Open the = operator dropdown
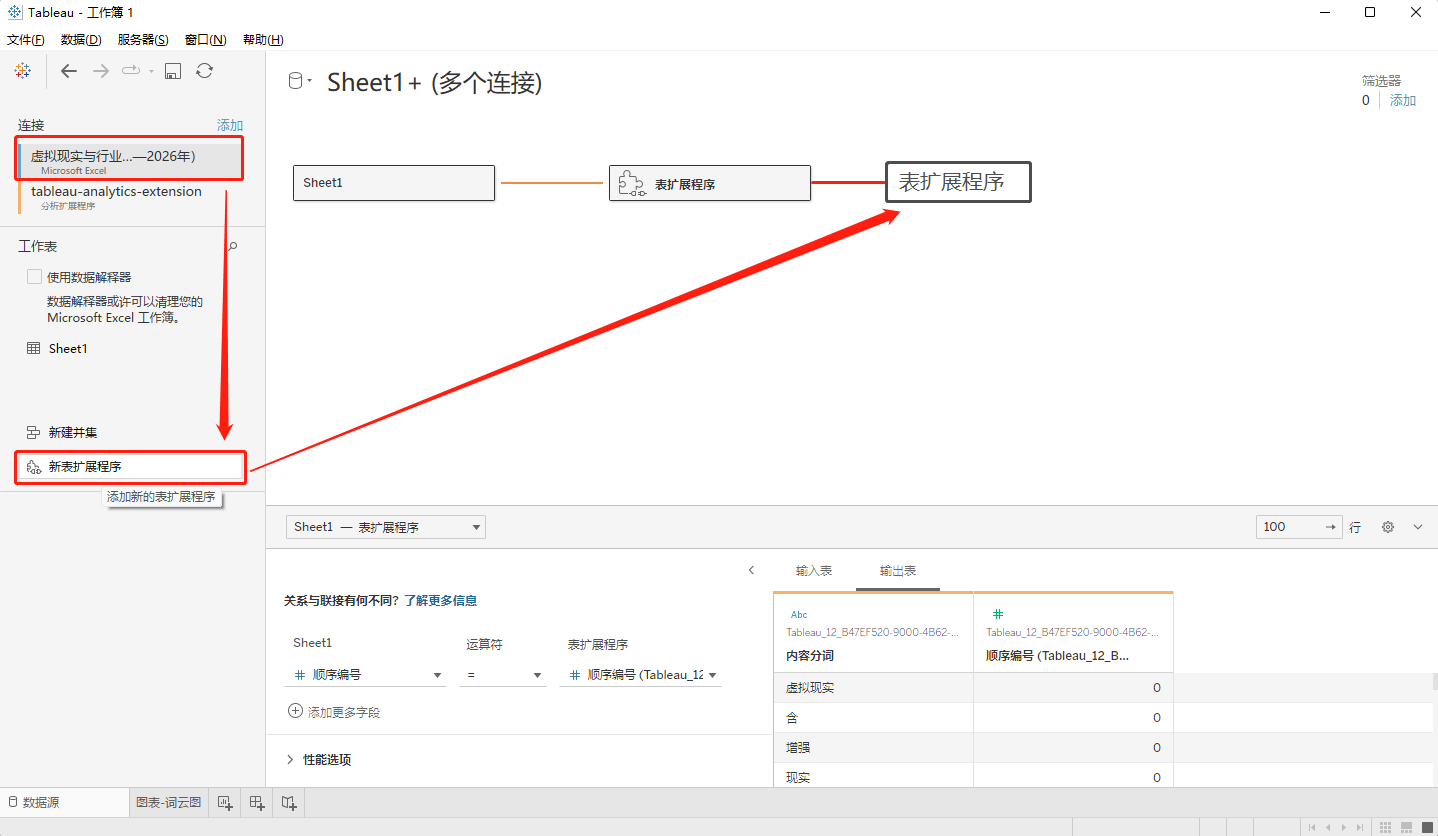Image resolution: width=1438 pixels, height=836 pixels. point(503,675)
